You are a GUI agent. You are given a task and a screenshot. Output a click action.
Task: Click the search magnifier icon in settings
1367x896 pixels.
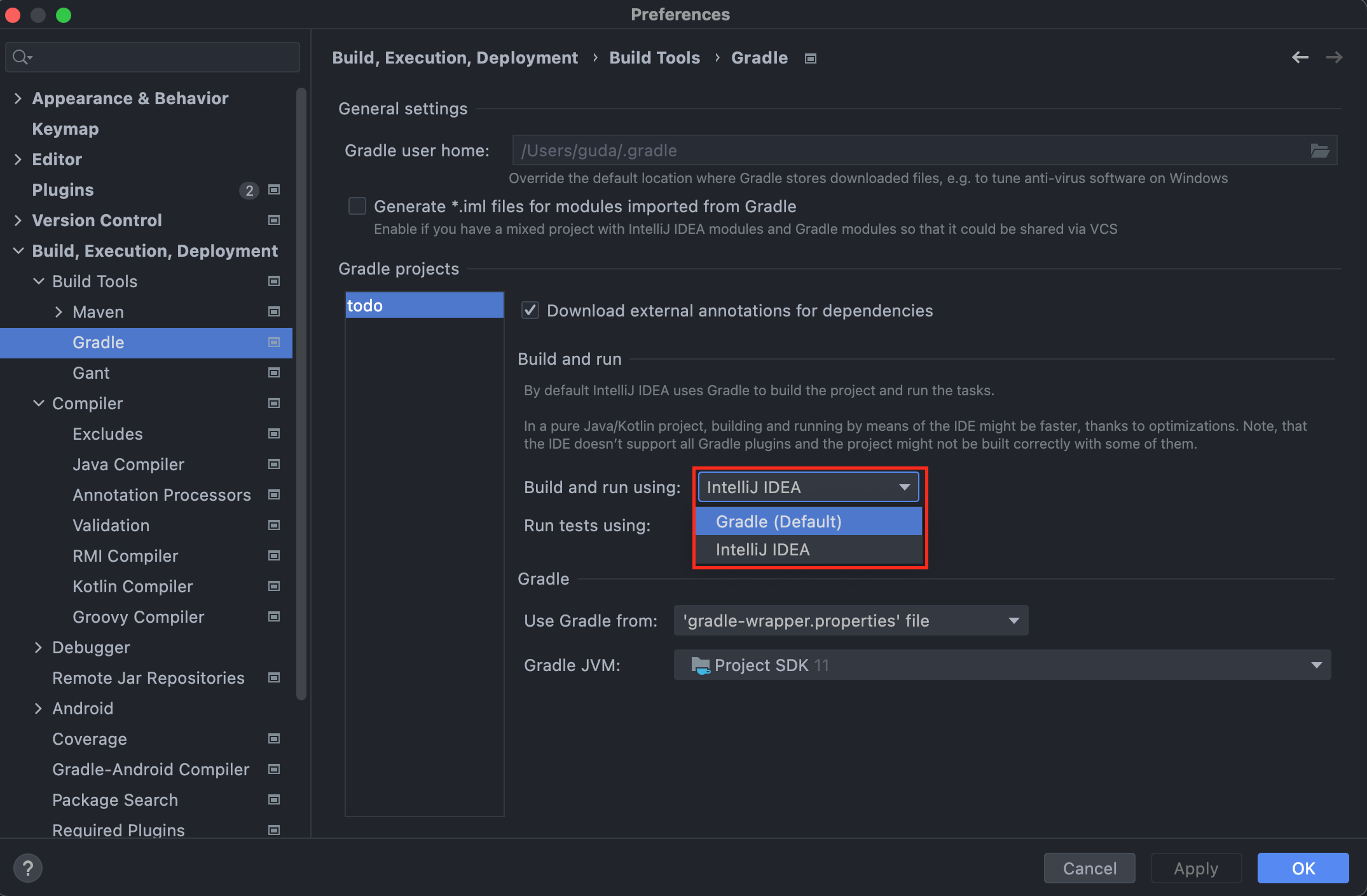21,57
